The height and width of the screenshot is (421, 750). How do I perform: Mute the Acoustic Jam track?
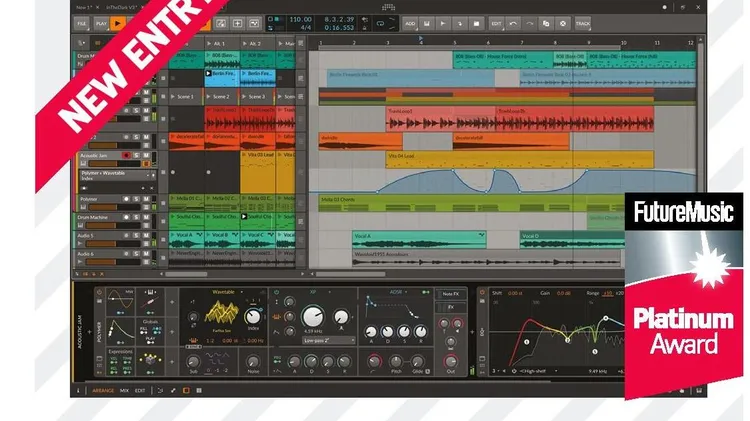click(146, 155)
